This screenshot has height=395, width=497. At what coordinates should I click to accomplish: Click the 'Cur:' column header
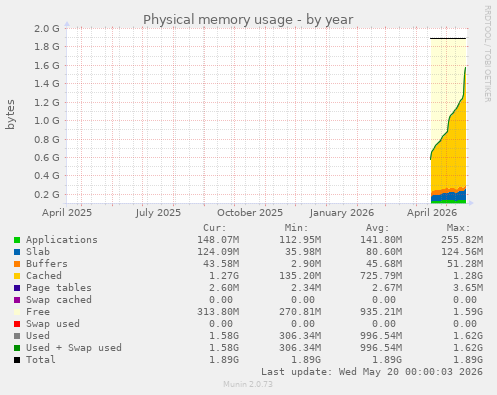pos(215,228)
